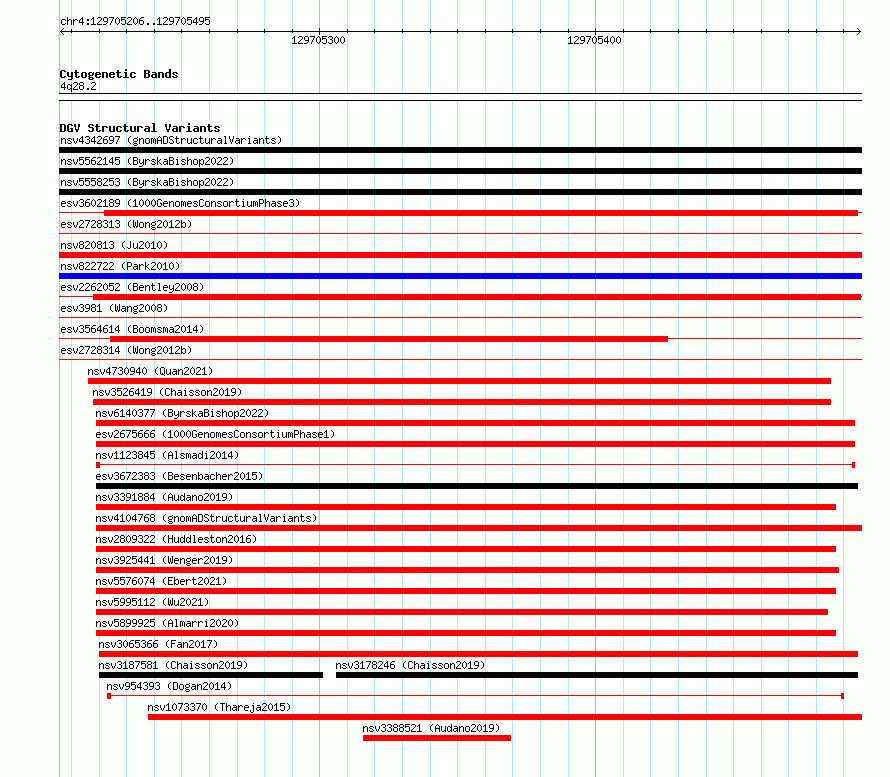Select nsv3526419 (Chaisson2019) variant
The height and width of the screenshot is (777, 890).
[x=167, y=392]
